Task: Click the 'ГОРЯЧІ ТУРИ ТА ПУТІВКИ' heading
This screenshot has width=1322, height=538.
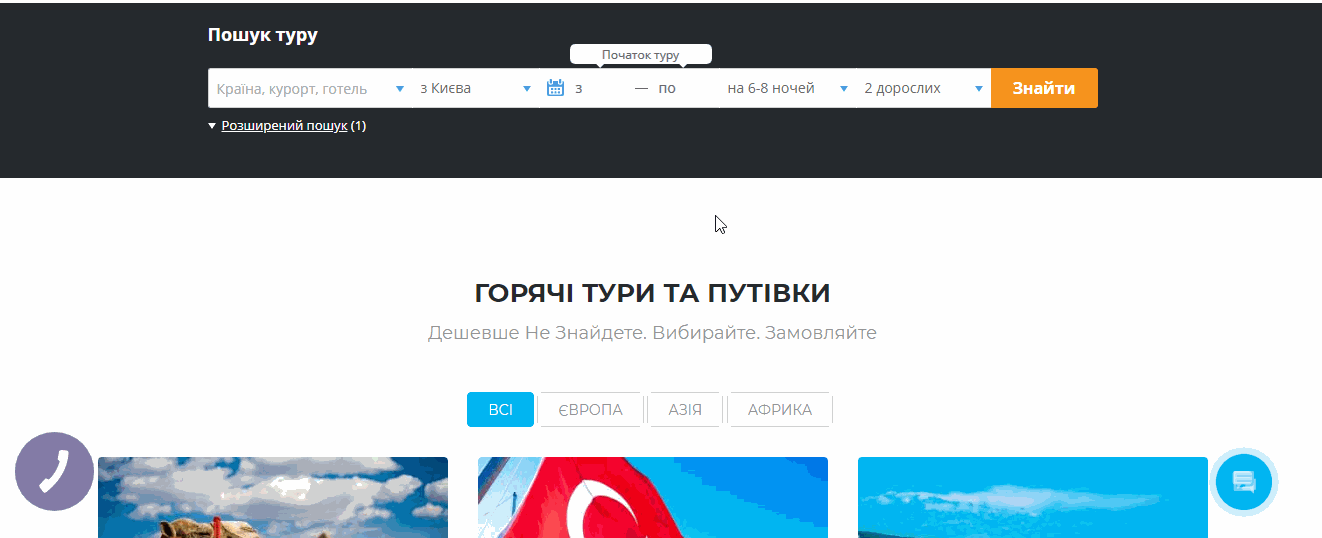Action: click(x=652, y=293)
